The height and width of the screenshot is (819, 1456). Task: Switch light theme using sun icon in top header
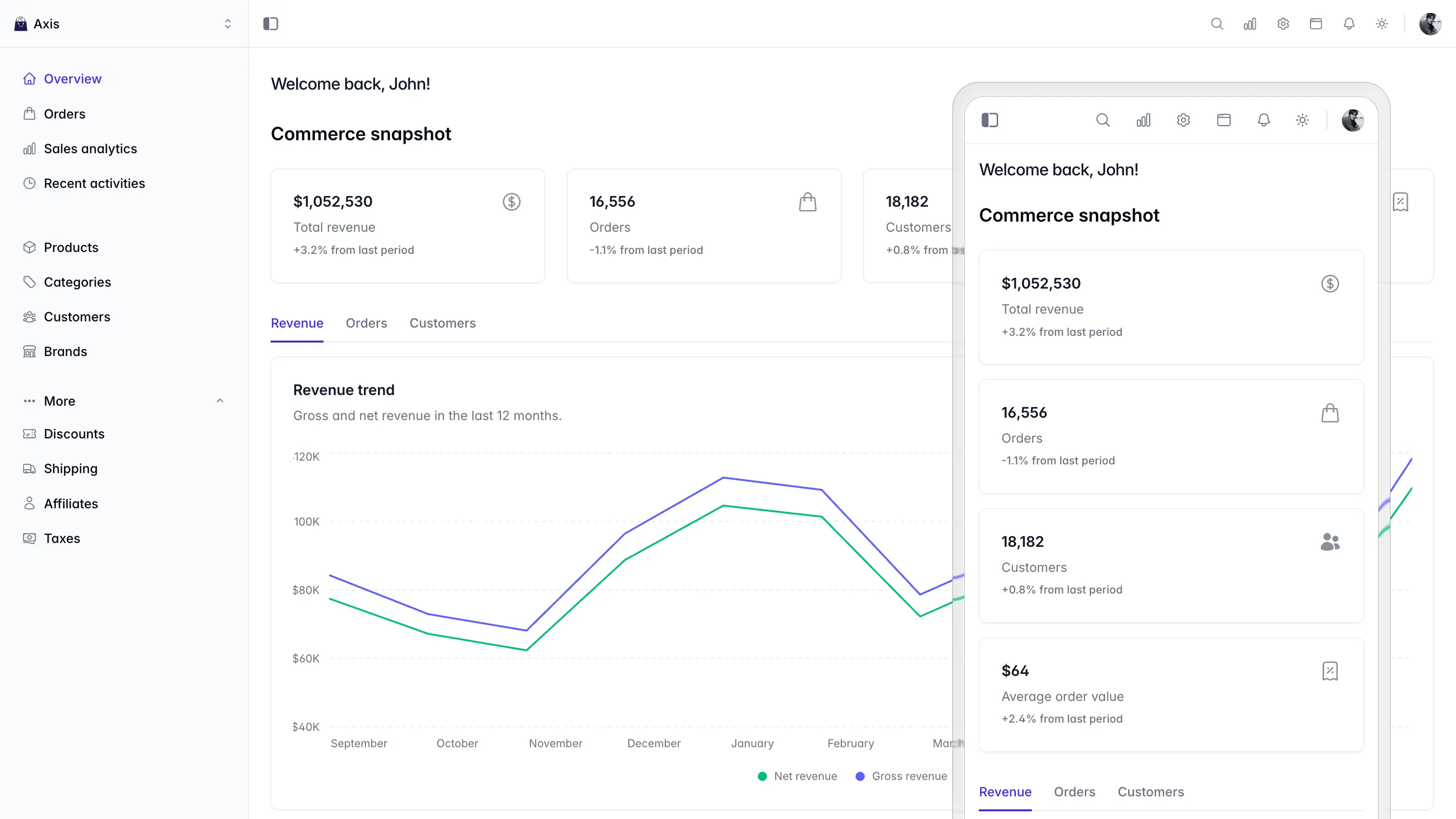[x=1381, y=24]
